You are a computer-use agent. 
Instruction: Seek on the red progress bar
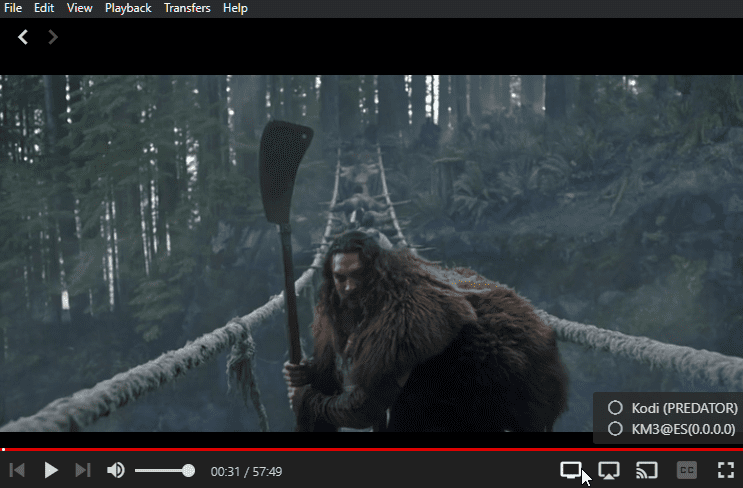pos(372,449)
